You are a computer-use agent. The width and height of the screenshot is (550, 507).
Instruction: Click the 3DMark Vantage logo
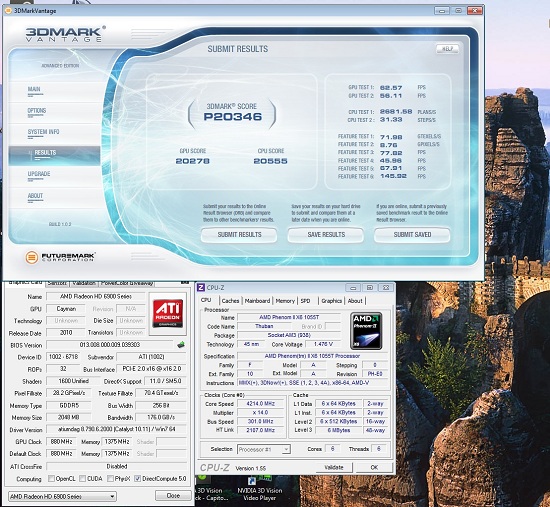65,34
